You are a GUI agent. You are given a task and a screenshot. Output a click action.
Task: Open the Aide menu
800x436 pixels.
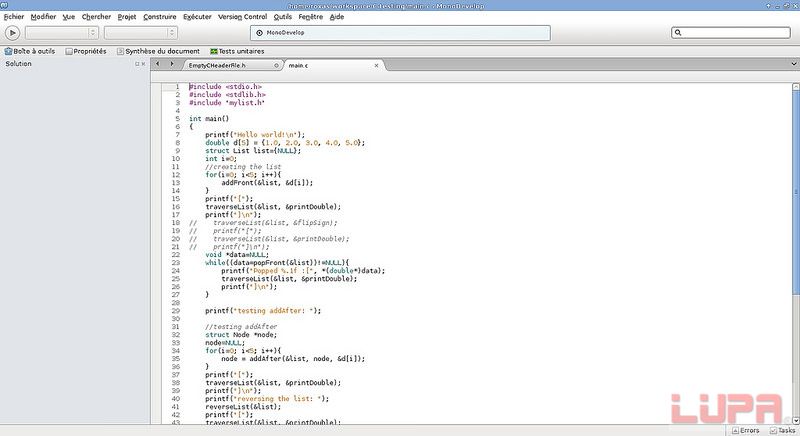337,17
